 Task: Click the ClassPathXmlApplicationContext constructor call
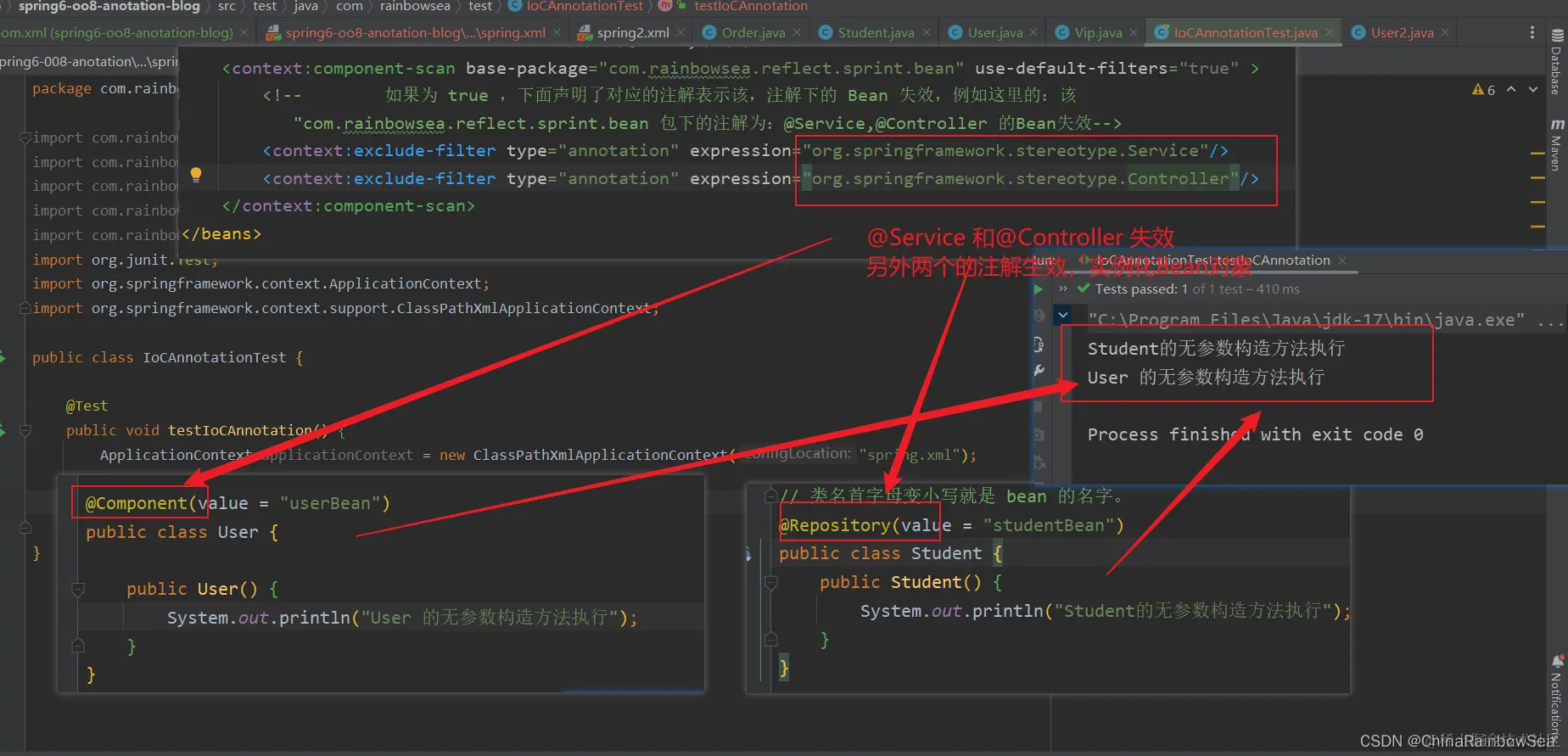coord(600,455)
